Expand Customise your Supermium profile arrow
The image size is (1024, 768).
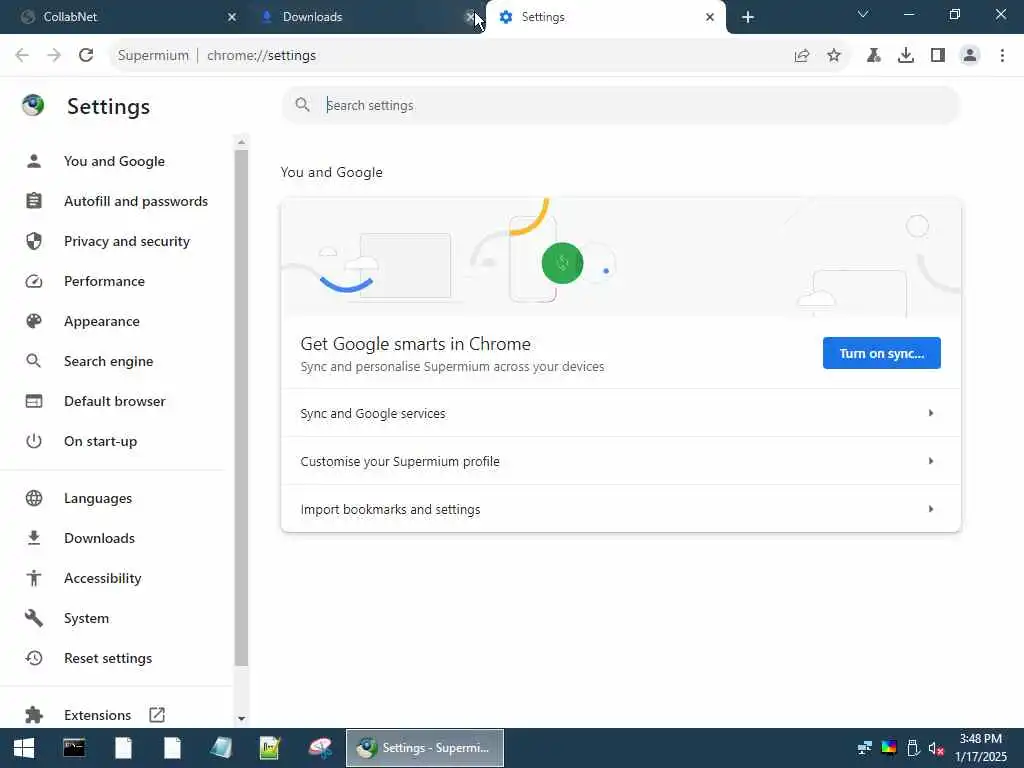[931, 461]
